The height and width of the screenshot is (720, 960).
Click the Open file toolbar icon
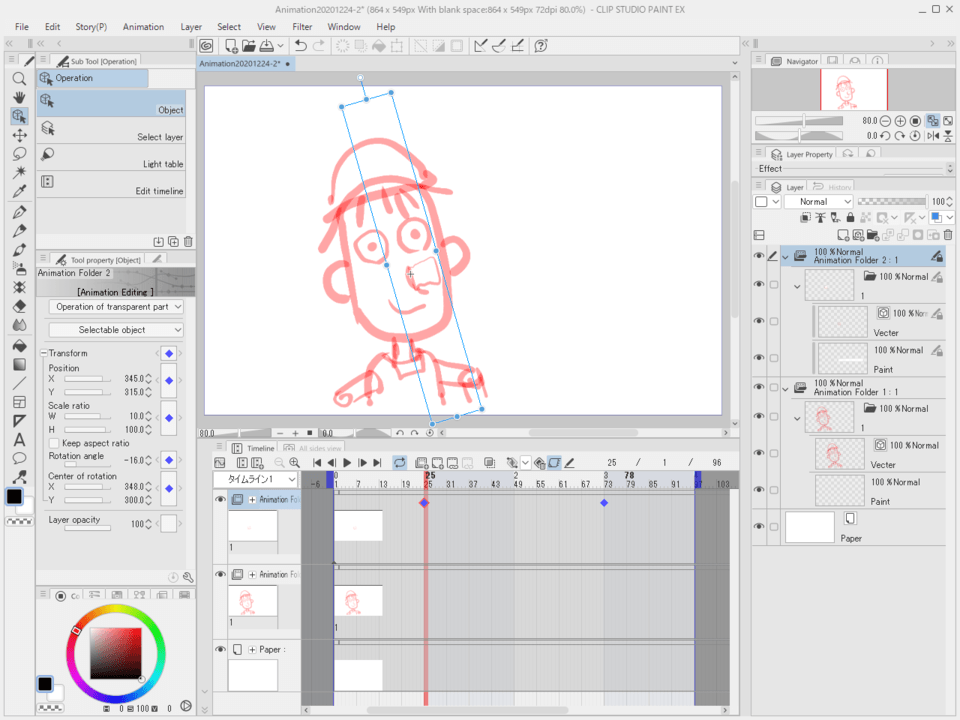click(249, 46)
